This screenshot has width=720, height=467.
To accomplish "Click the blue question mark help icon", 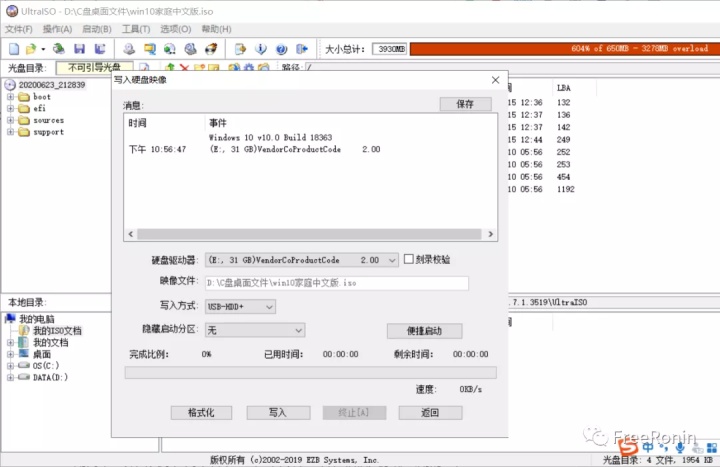I will click(281, 49).
